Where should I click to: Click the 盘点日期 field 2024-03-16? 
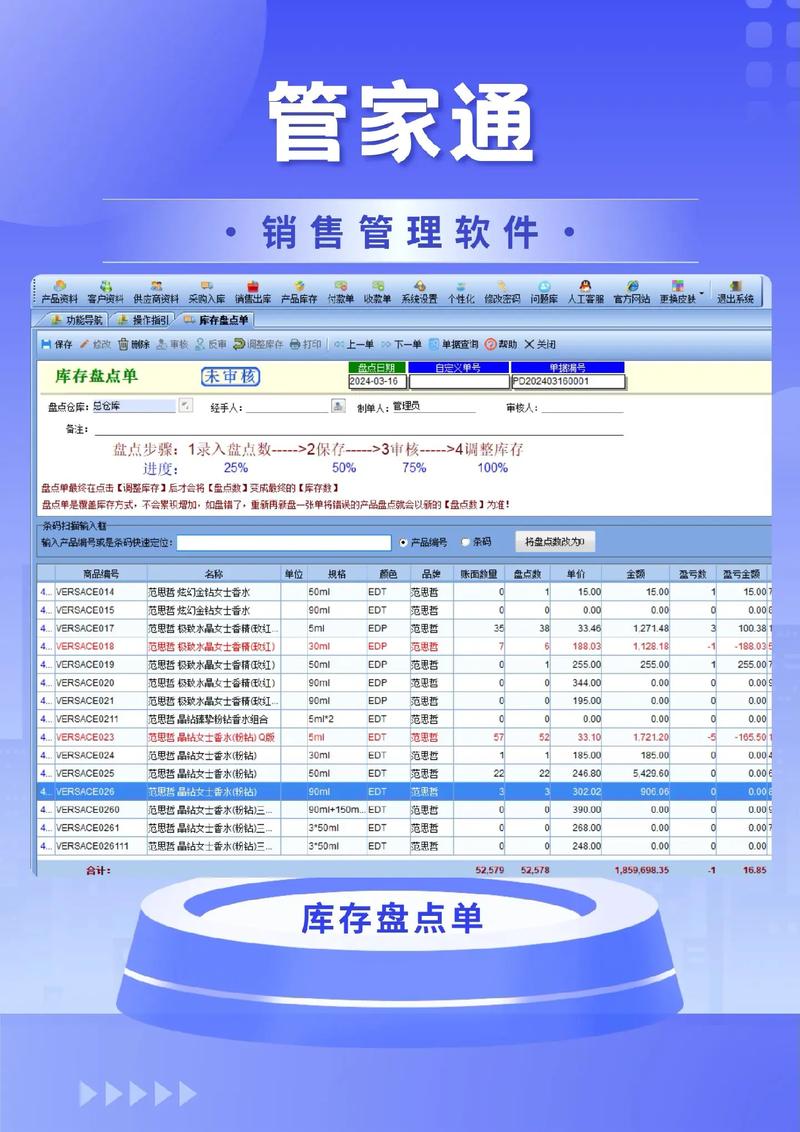tap(377, 381)
